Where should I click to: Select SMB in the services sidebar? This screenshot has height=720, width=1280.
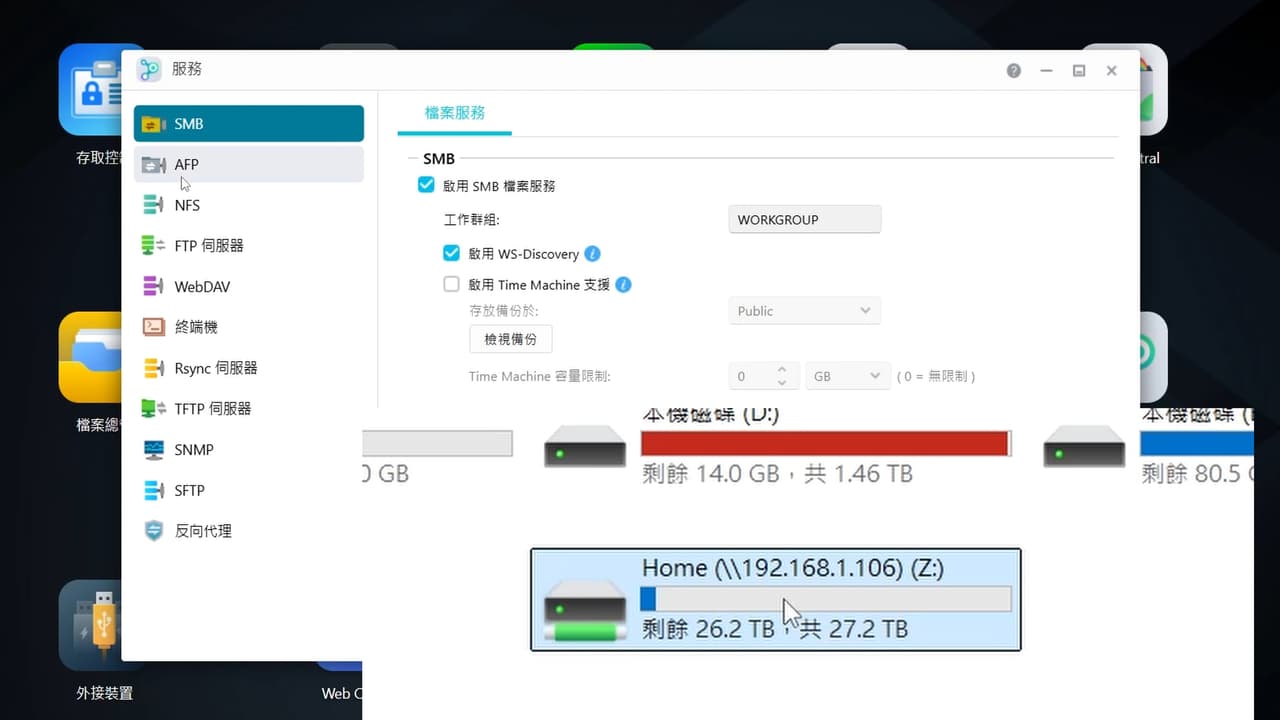[248, 124]
